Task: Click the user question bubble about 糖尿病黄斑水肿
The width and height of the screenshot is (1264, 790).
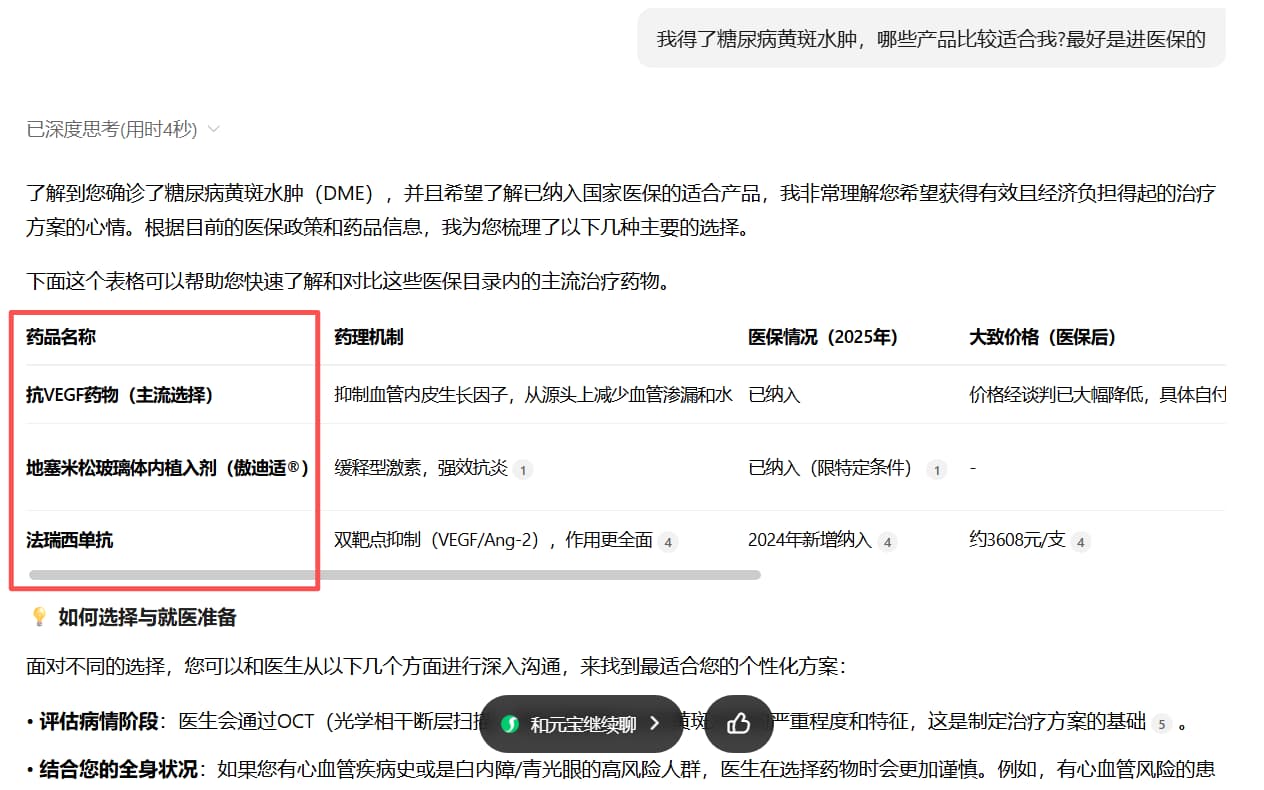Action: 930,38
